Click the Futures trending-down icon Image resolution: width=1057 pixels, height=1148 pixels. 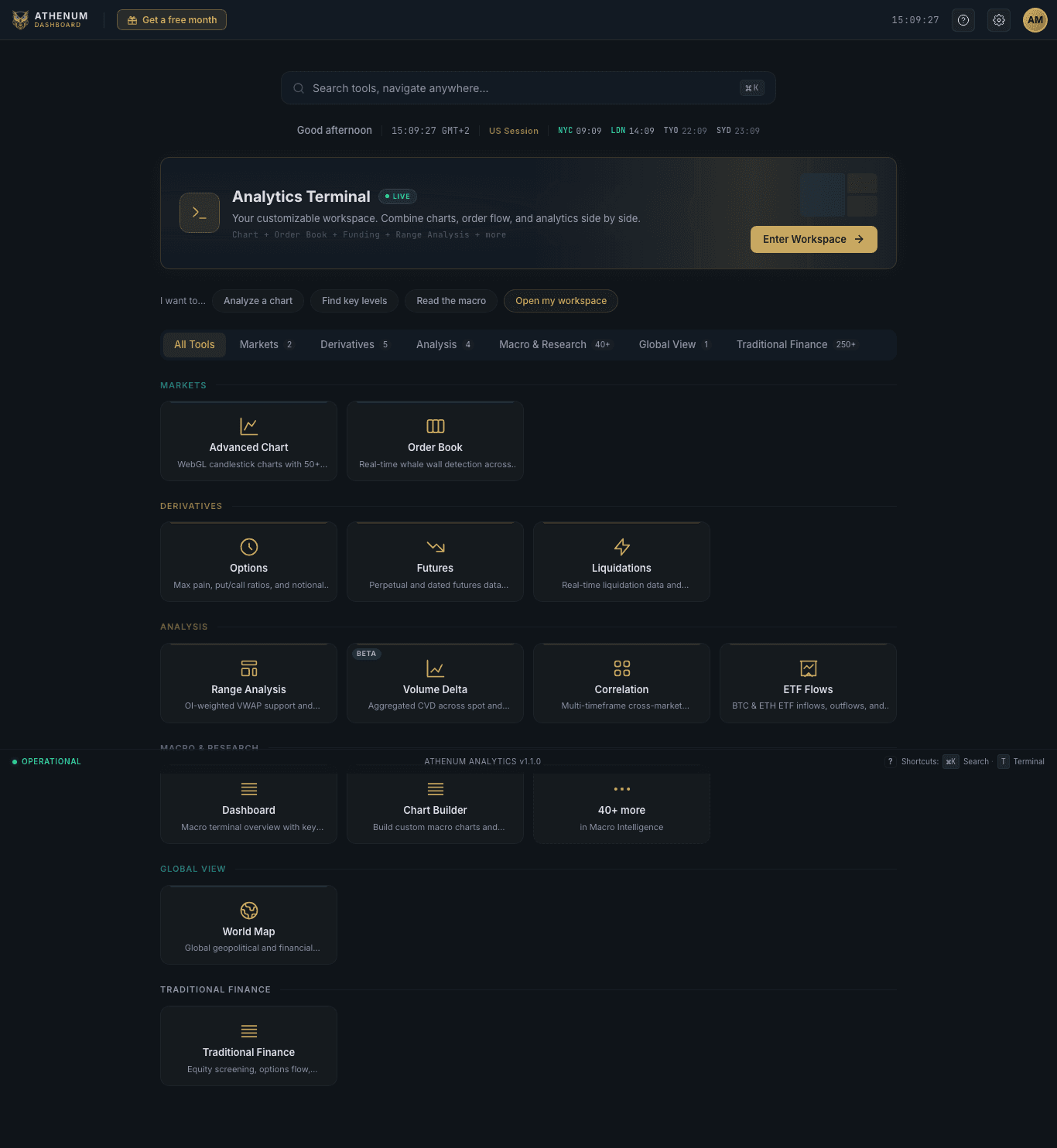point(436,547)
